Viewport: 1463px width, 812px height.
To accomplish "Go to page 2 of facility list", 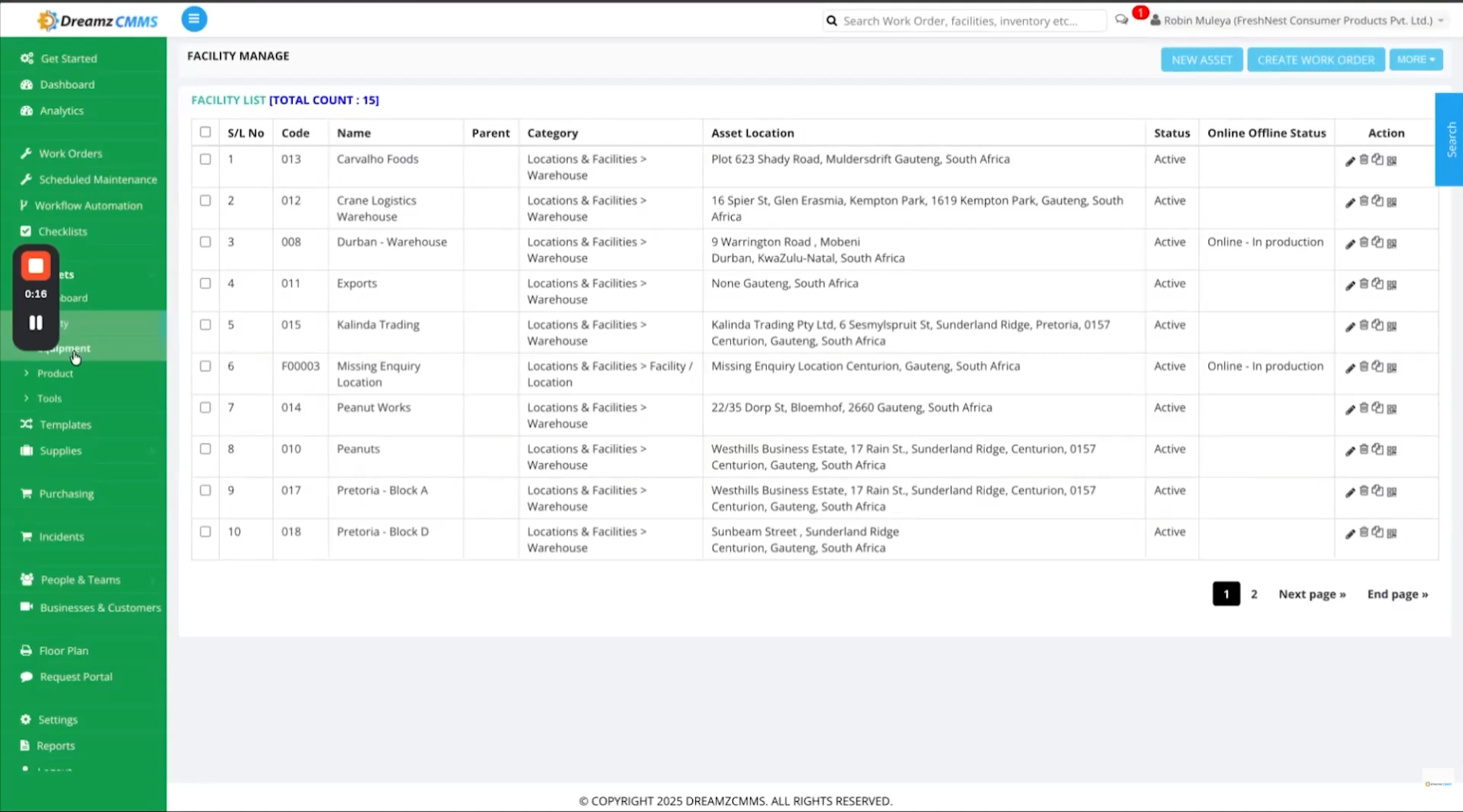I will 1254,594.
